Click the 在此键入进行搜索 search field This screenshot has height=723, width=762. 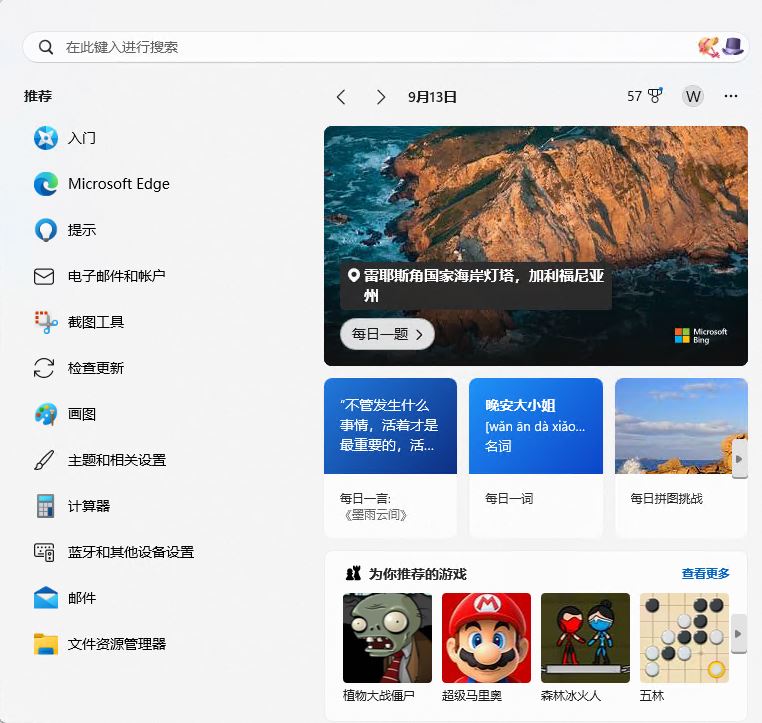click(x=386, y=47)
